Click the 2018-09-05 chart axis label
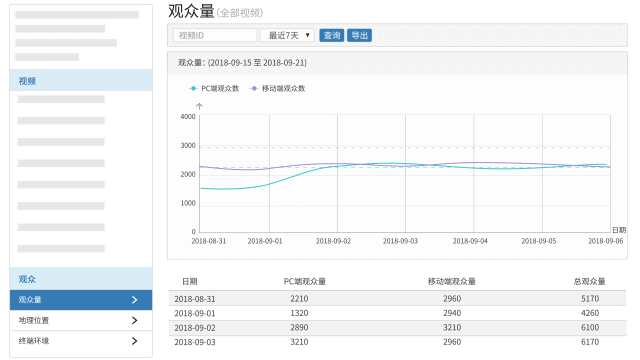This screenshot has width=640, height=360. click(x=539, y=241)
